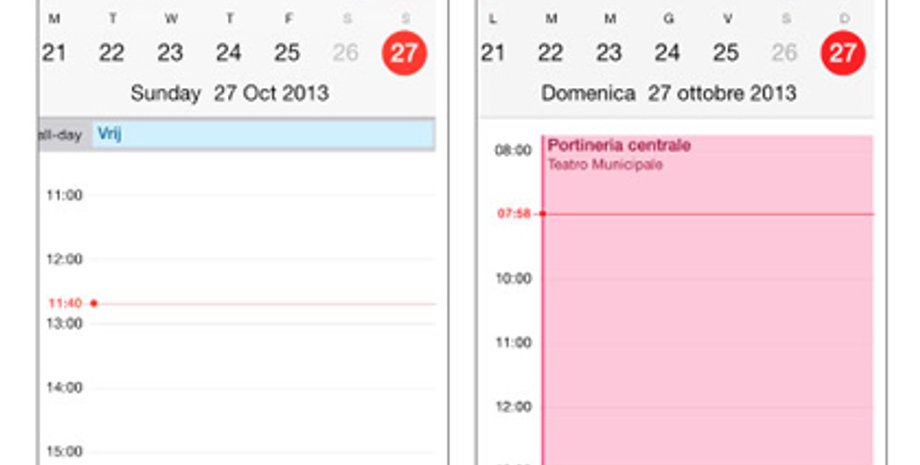Click the "Sunday 27 Oct 2013" date header
This screenshot has height=465, width=920.
pyautogui.click(x=230, y=94)
